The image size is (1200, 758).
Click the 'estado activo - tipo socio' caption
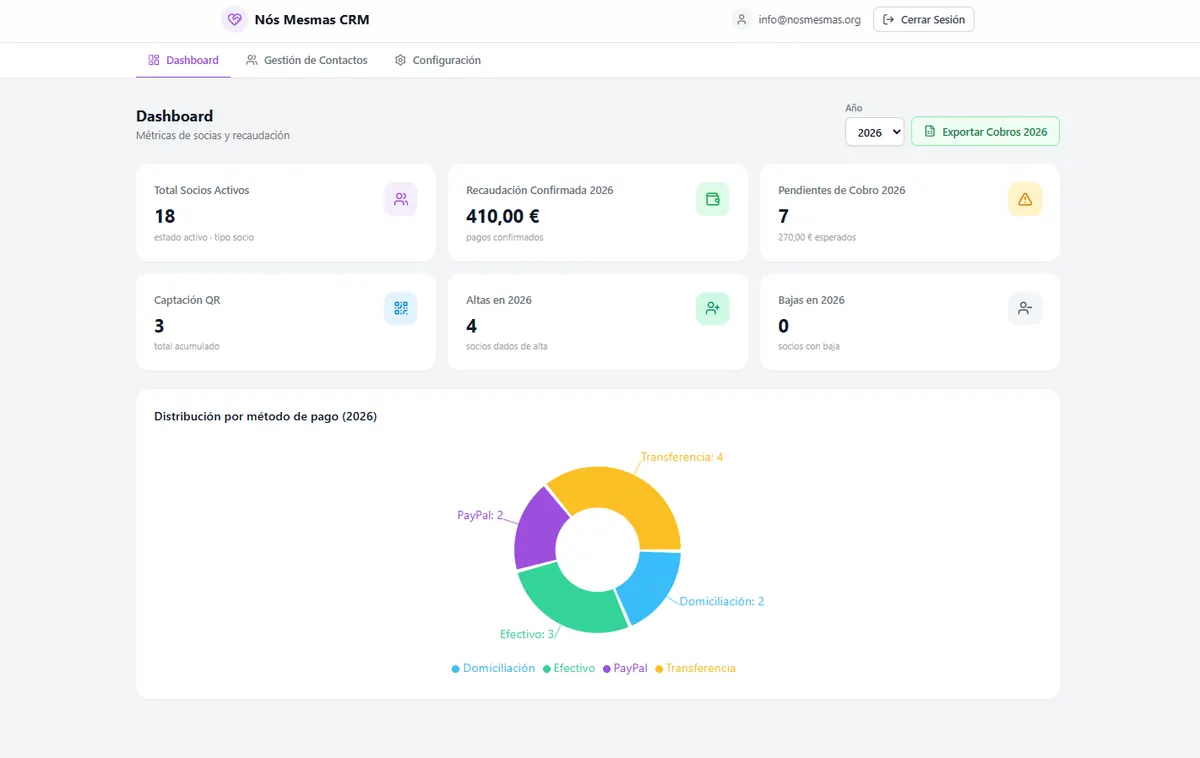204,238
